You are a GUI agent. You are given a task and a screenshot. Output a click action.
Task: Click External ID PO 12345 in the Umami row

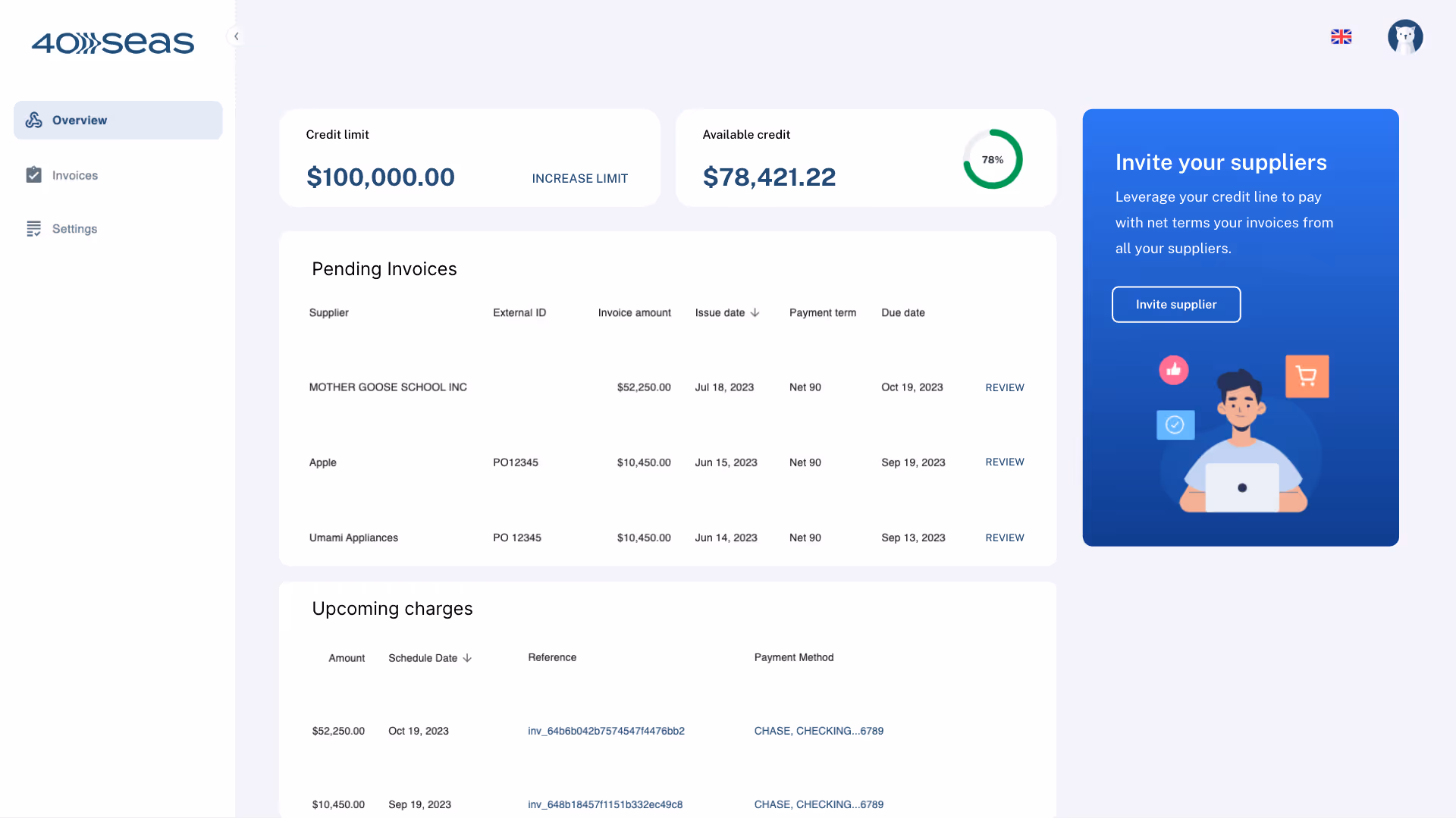517,537
